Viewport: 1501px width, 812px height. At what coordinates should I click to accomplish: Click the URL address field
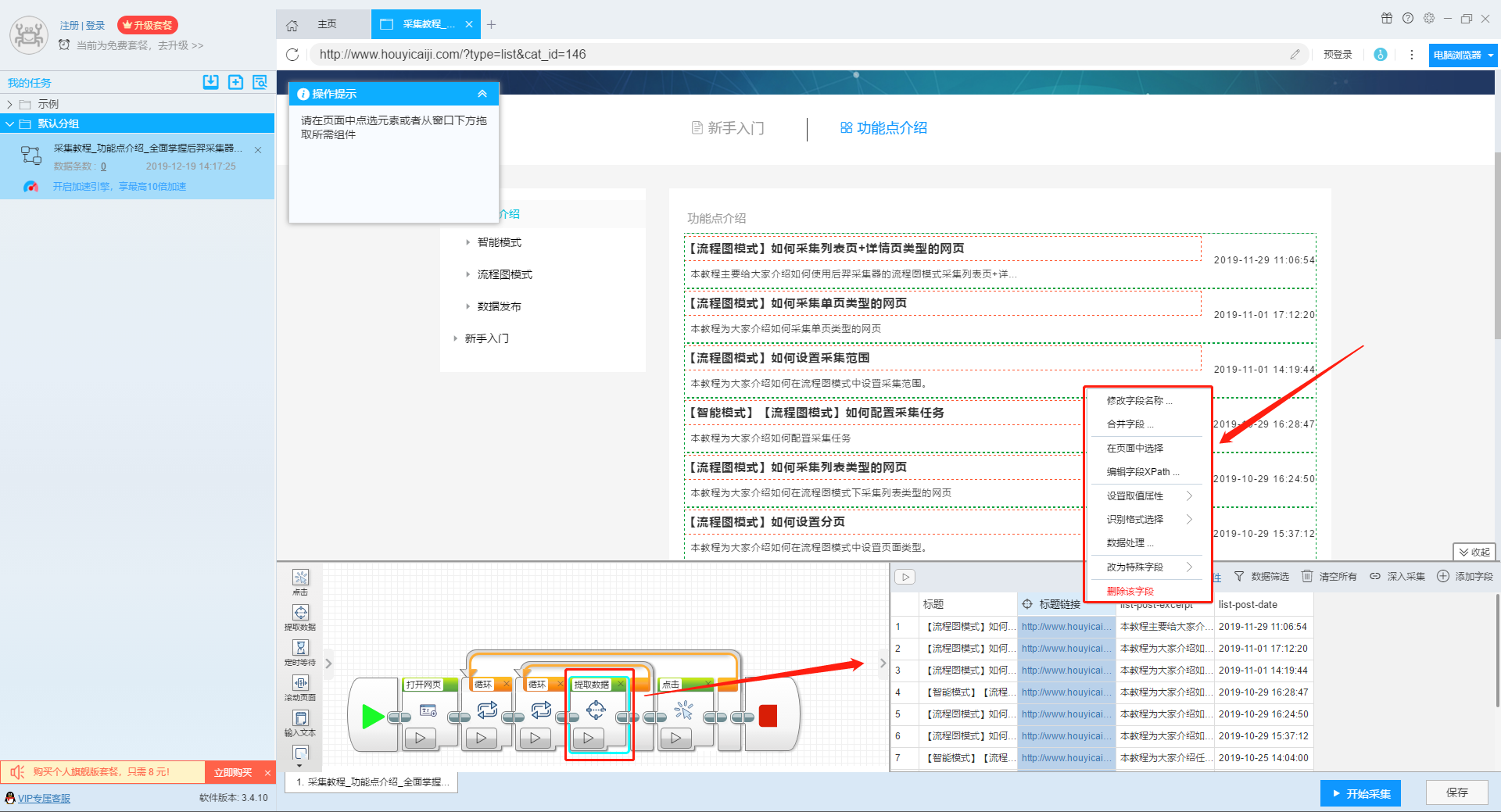[797, 54]
